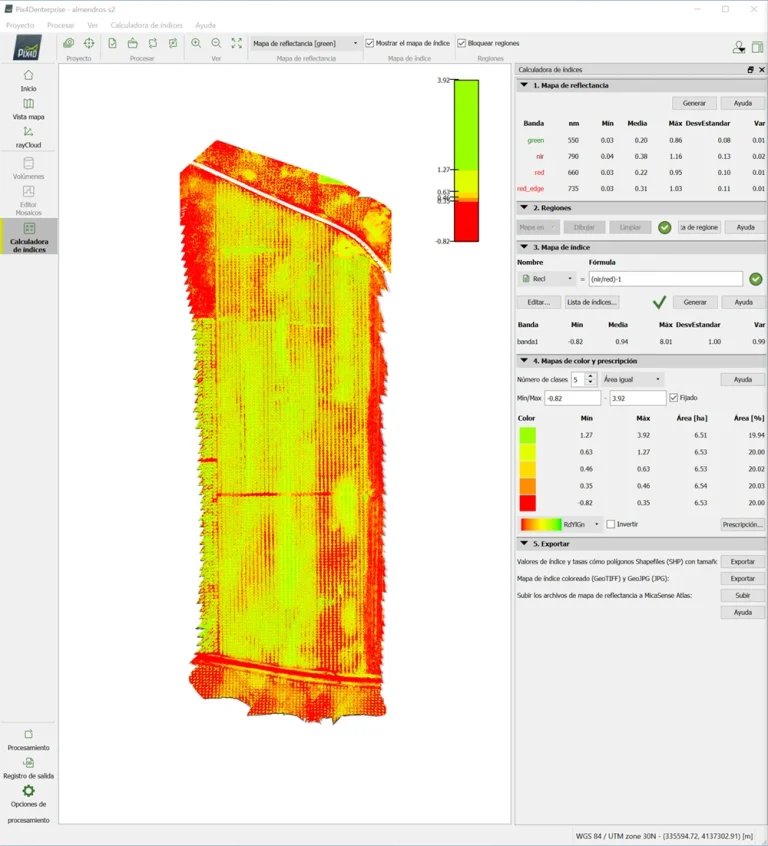This screenshot has width=768, height=846.
Task: Click Generar in Mapa de reflectancia section
Action: 694,103
